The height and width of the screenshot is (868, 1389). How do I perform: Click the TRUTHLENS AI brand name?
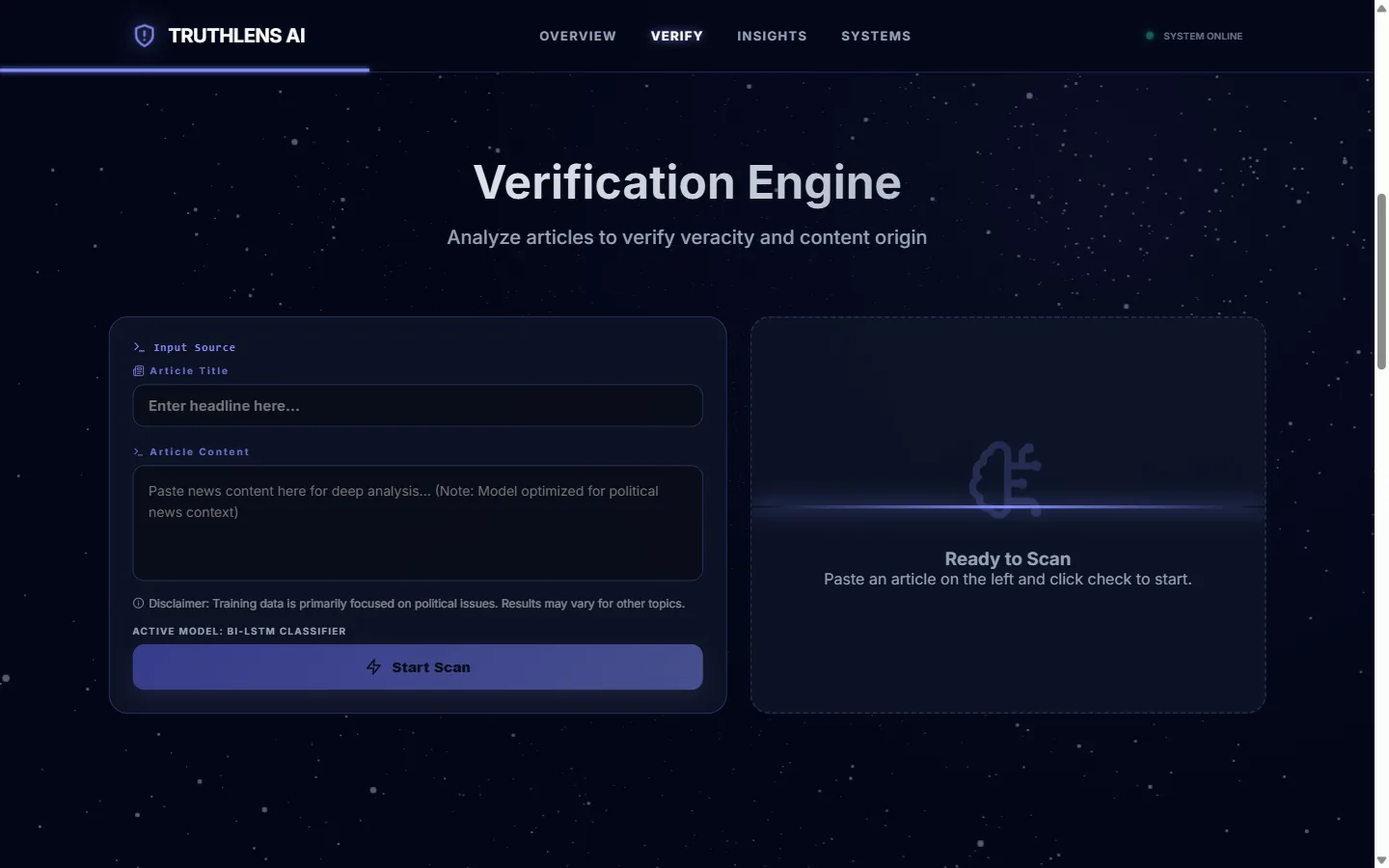pyautogui.click(x=237, y=36)
